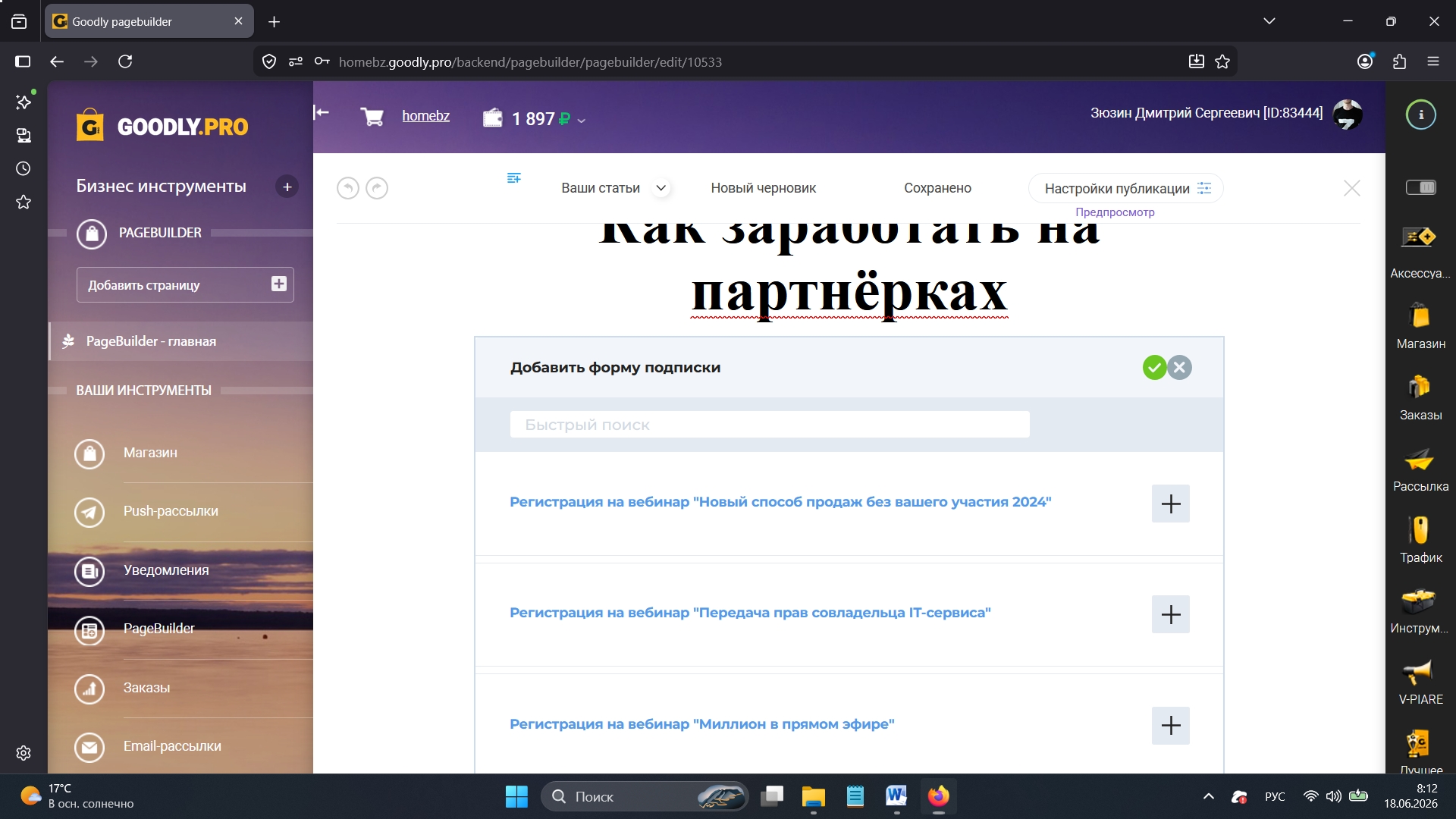Open PageBuilder tool in sidebar
1456x819 pixels.
158,629
